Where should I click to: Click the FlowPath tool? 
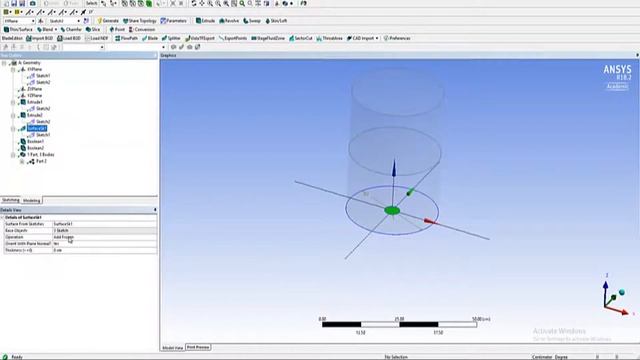[x=126, y=38]
